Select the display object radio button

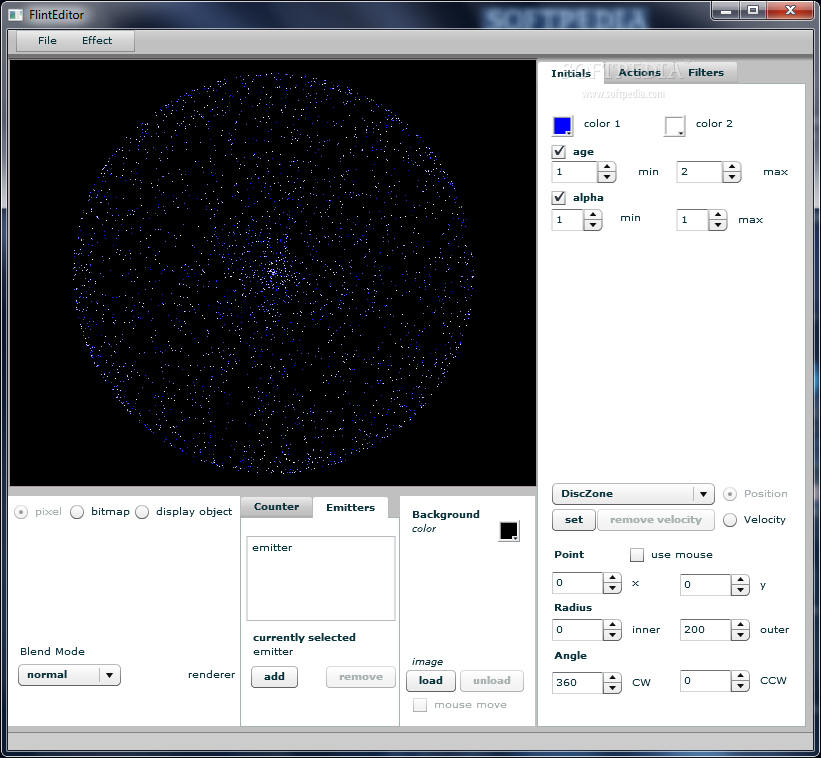click(142, 512)
